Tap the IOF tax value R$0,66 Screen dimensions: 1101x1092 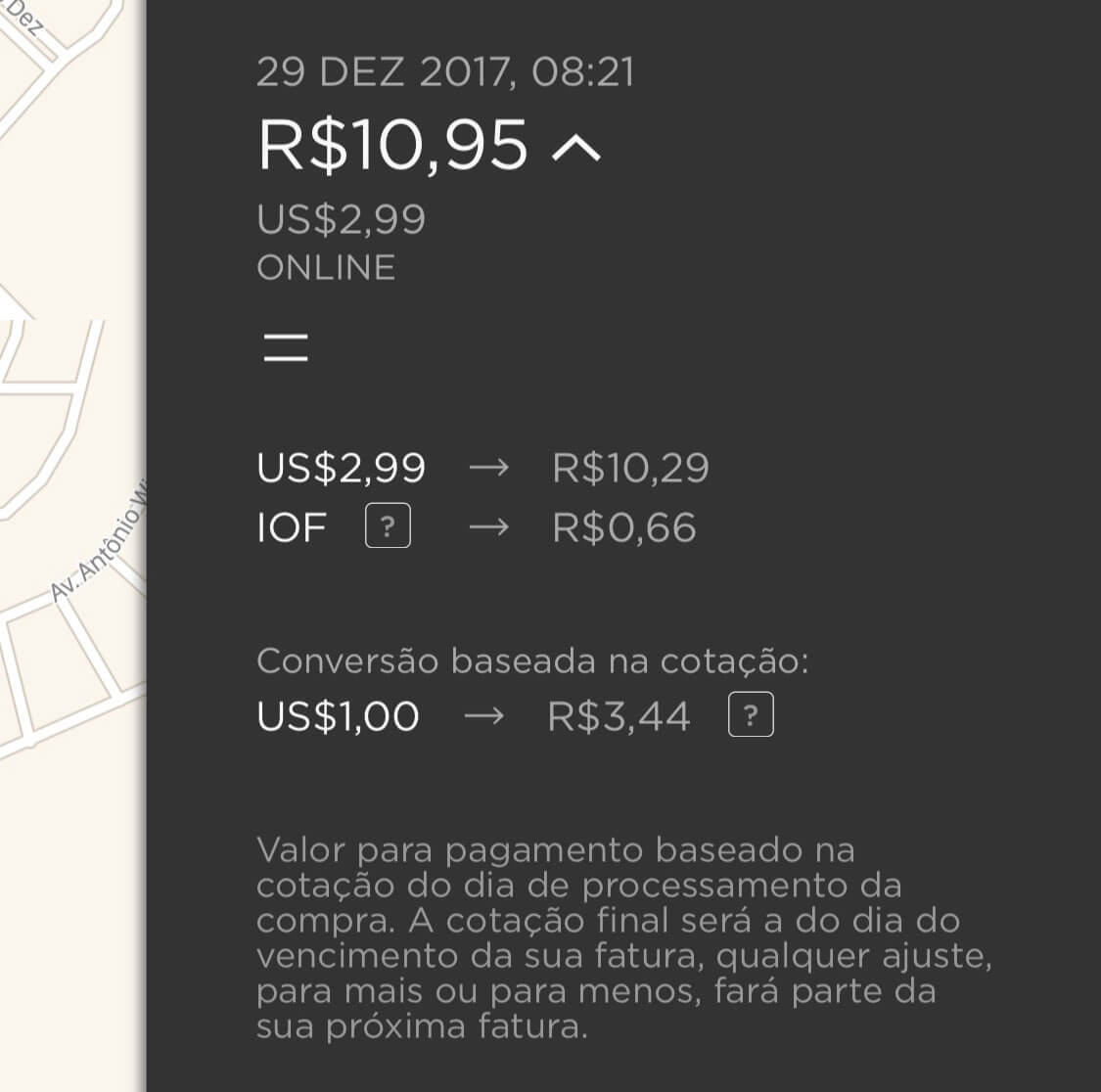(x=624, y=527)
